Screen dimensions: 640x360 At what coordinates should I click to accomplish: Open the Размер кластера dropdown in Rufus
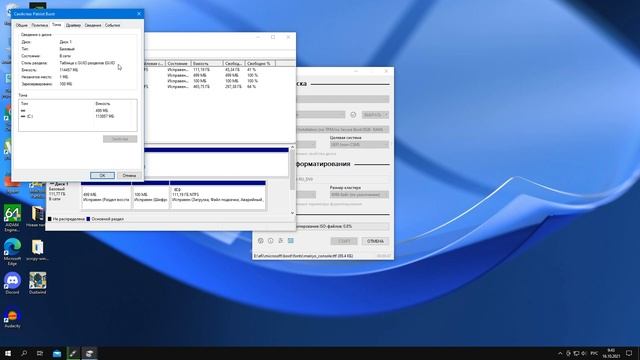coord(359,195)
